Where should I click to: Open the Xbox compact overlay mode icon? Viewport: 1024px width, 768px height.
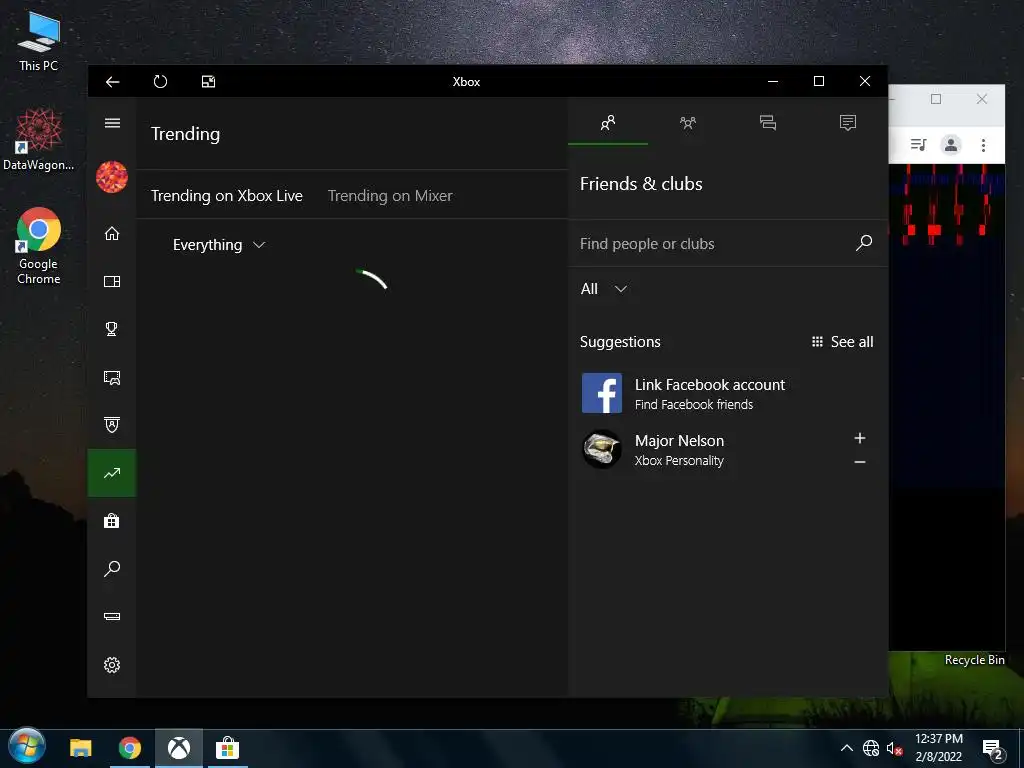(x=208, y=82)
